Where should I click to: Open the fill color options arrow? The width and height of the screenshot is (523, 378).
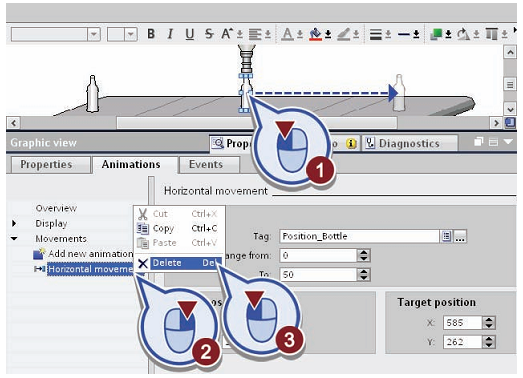click(328, 34)
